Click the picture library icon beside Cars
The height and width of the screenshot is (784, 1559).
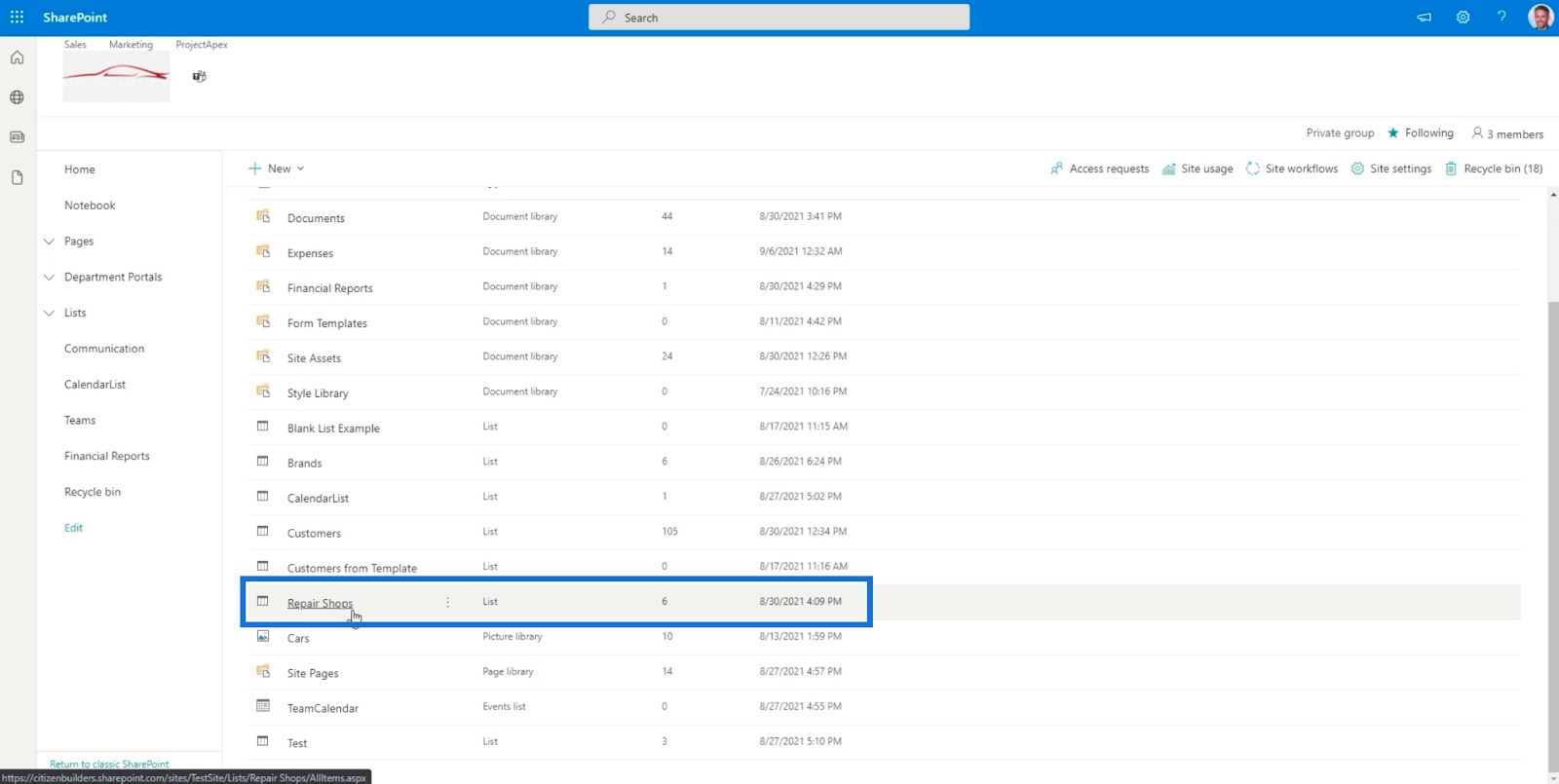(263, 637)
